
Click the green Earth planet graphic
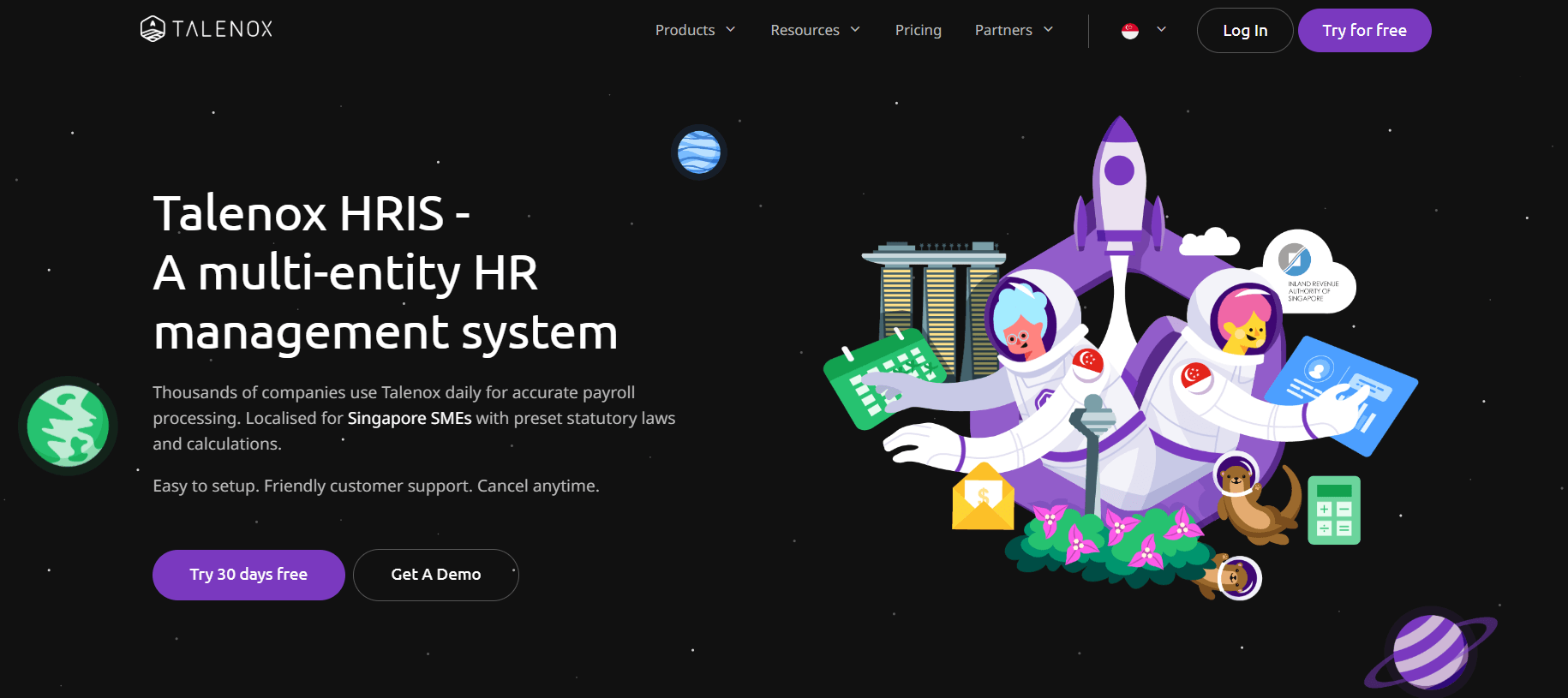68,426
